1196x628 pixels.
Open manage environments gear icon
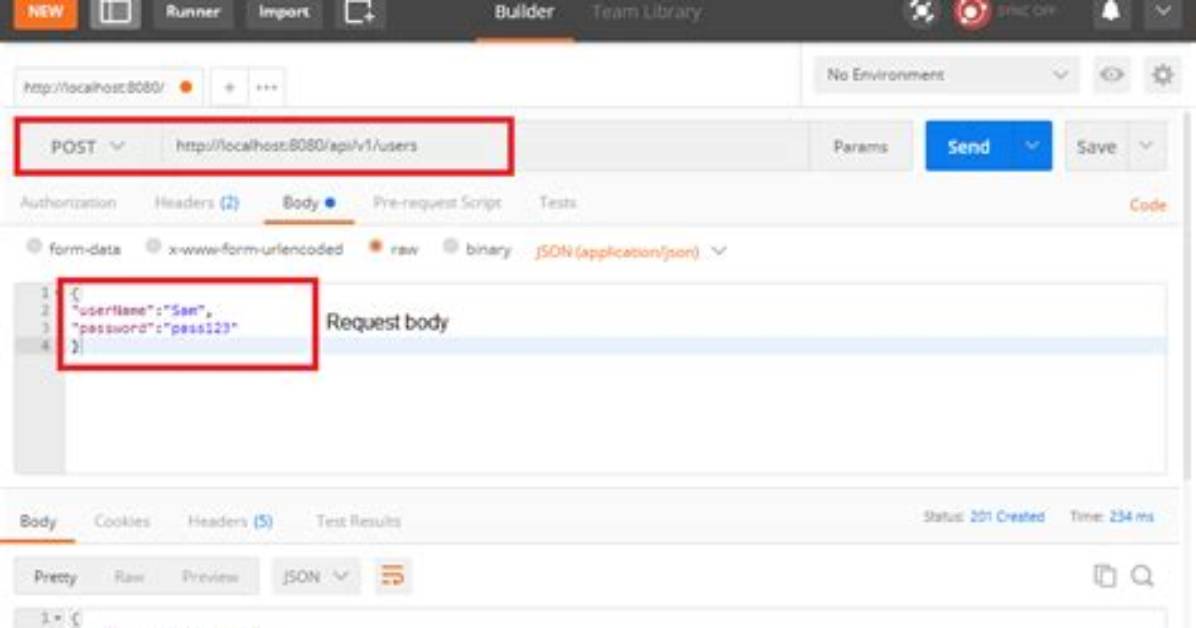(1162, 75)
